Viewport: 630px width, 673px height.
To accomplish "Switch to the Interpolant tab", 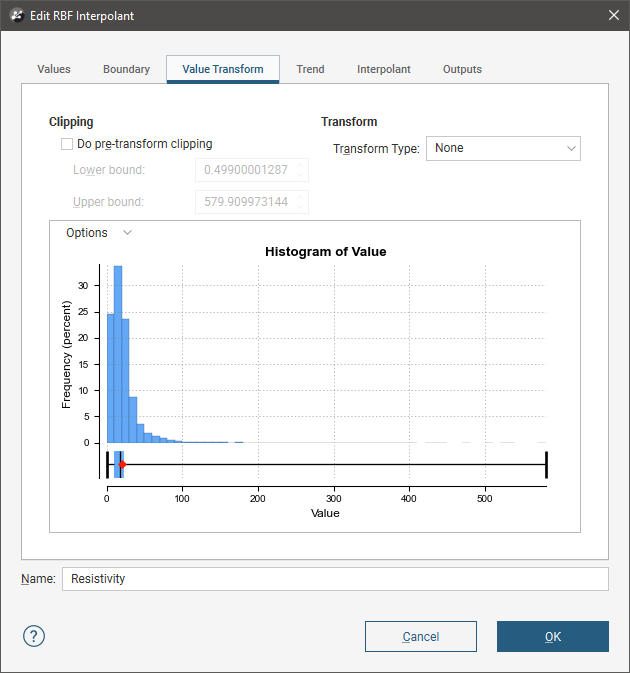I will (x=384, y=69).
